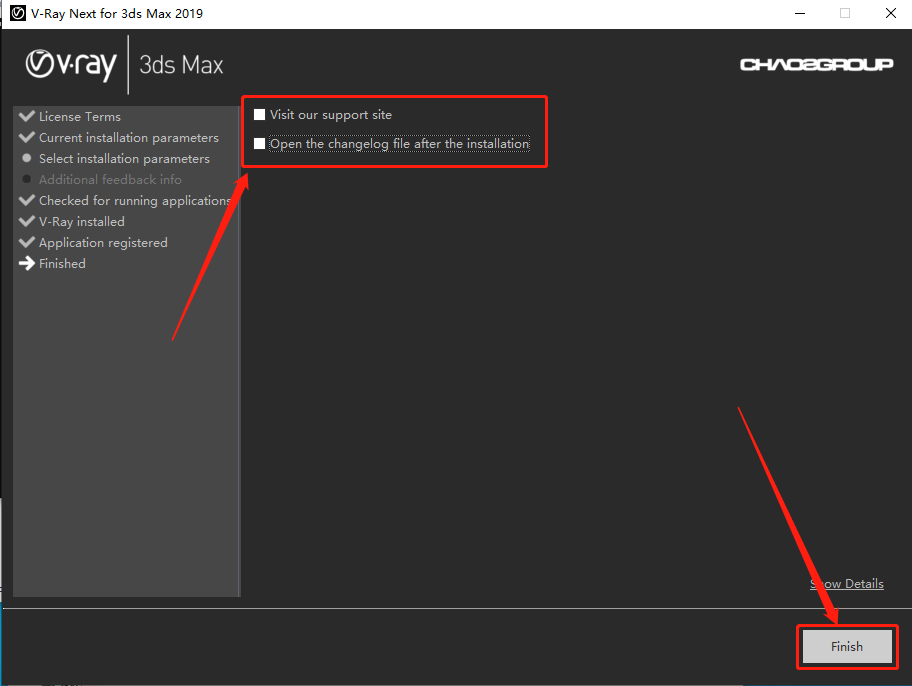912x686 pixels.
Task: Select the Finished step label
Action: (62, 264)
